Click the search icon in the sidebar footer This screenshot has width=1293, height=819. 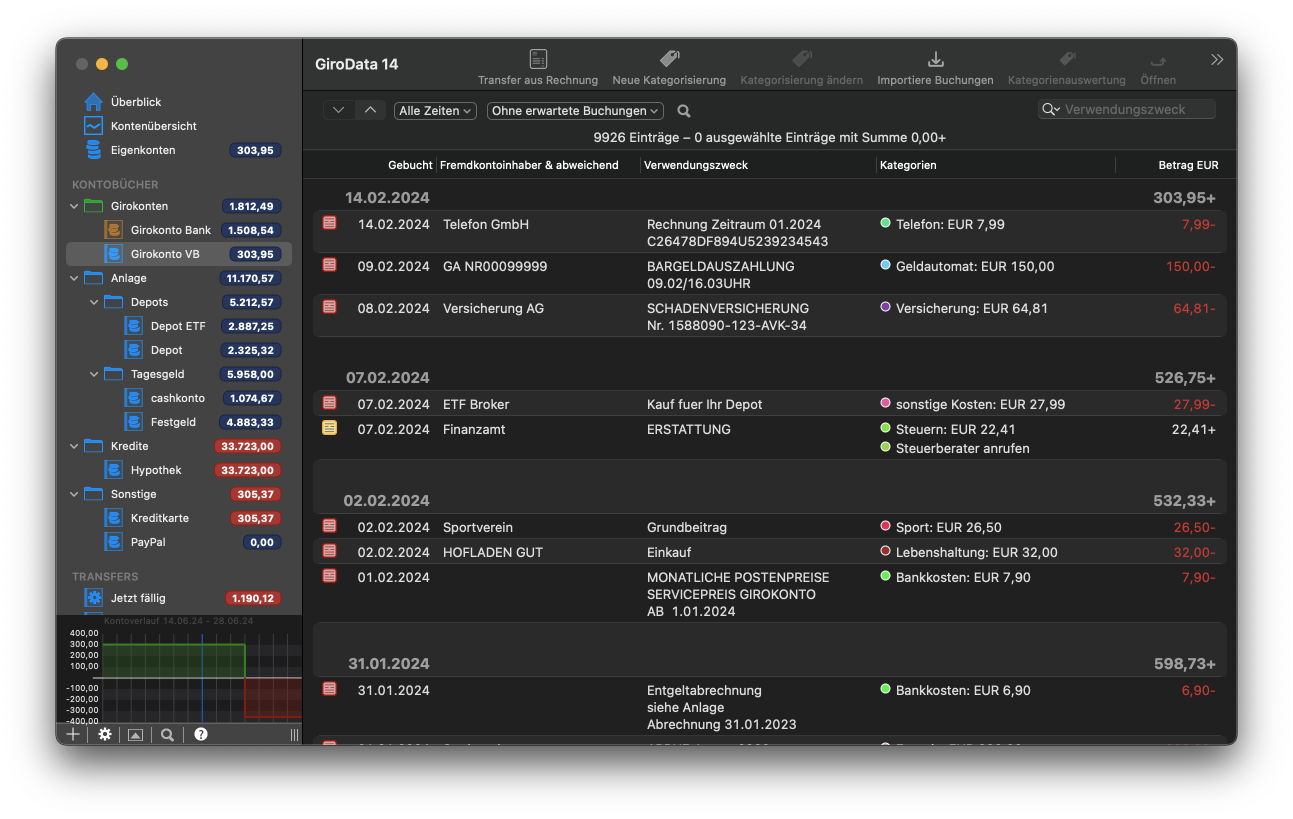point(167,734)
